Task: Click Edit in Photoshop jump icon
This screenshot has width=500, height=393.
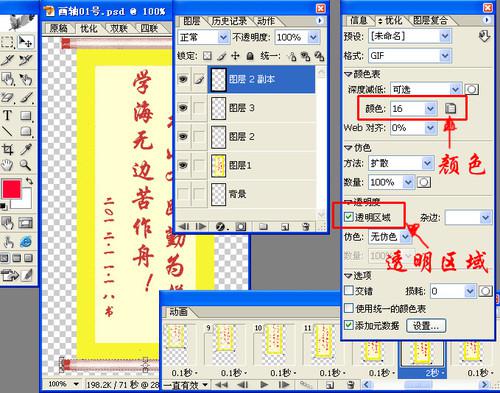Action: point(10,275)
